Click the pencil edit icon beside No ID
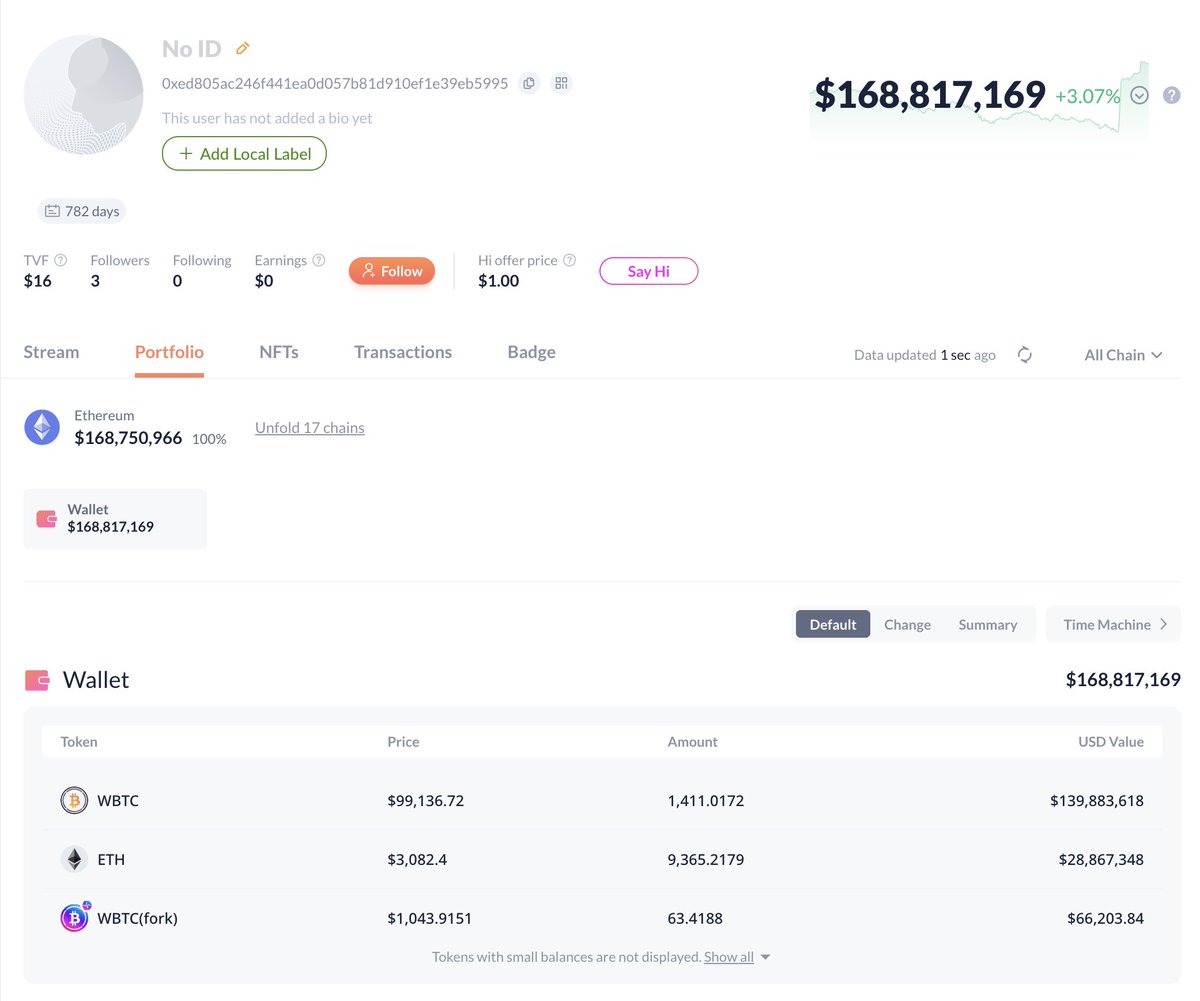Viewport: 1200px width, 1001px height. (242, 48)
